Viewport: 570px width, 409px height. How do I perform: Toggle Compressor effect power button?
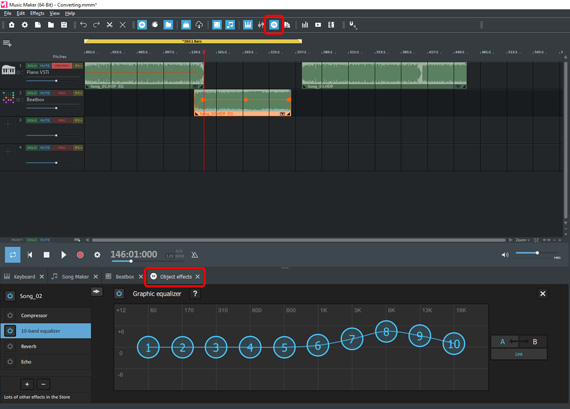point(10,315)
